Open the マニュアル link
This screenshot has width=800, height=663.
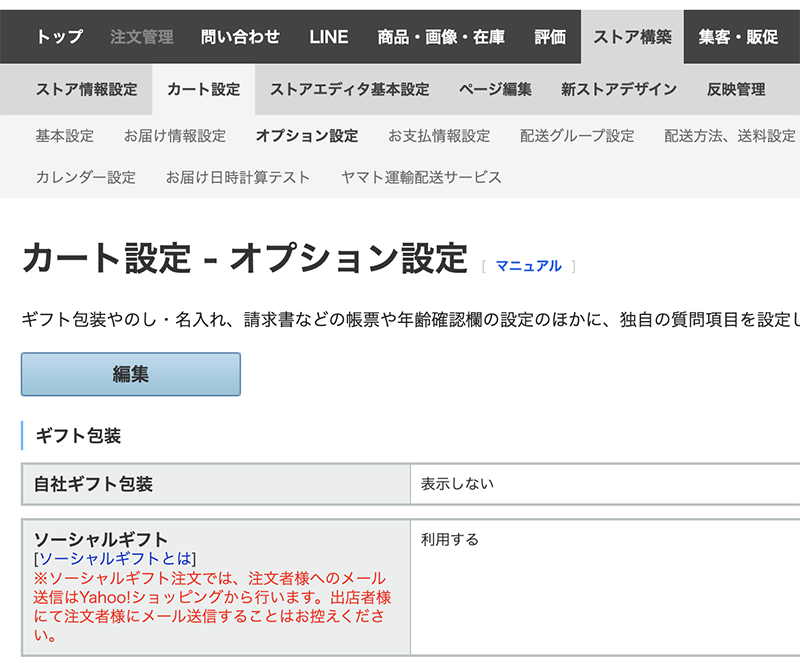(x=529, y=266)
